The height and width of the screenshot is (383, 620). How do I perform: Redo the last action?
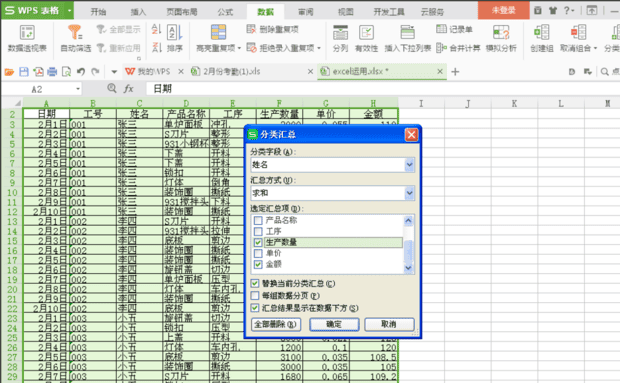pyautogui.click(x=95, y=72)
